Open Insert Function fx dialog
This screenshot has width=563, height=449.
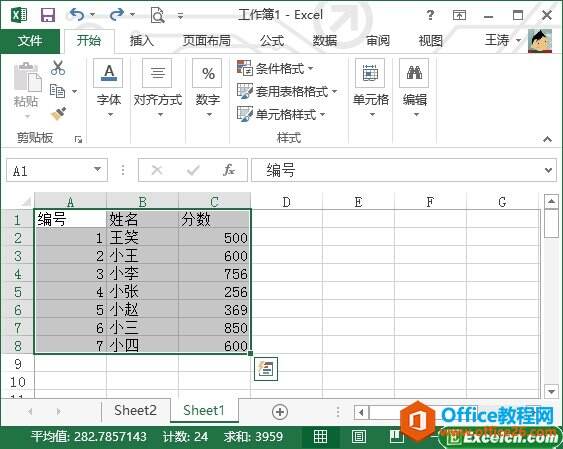point(229,170)
